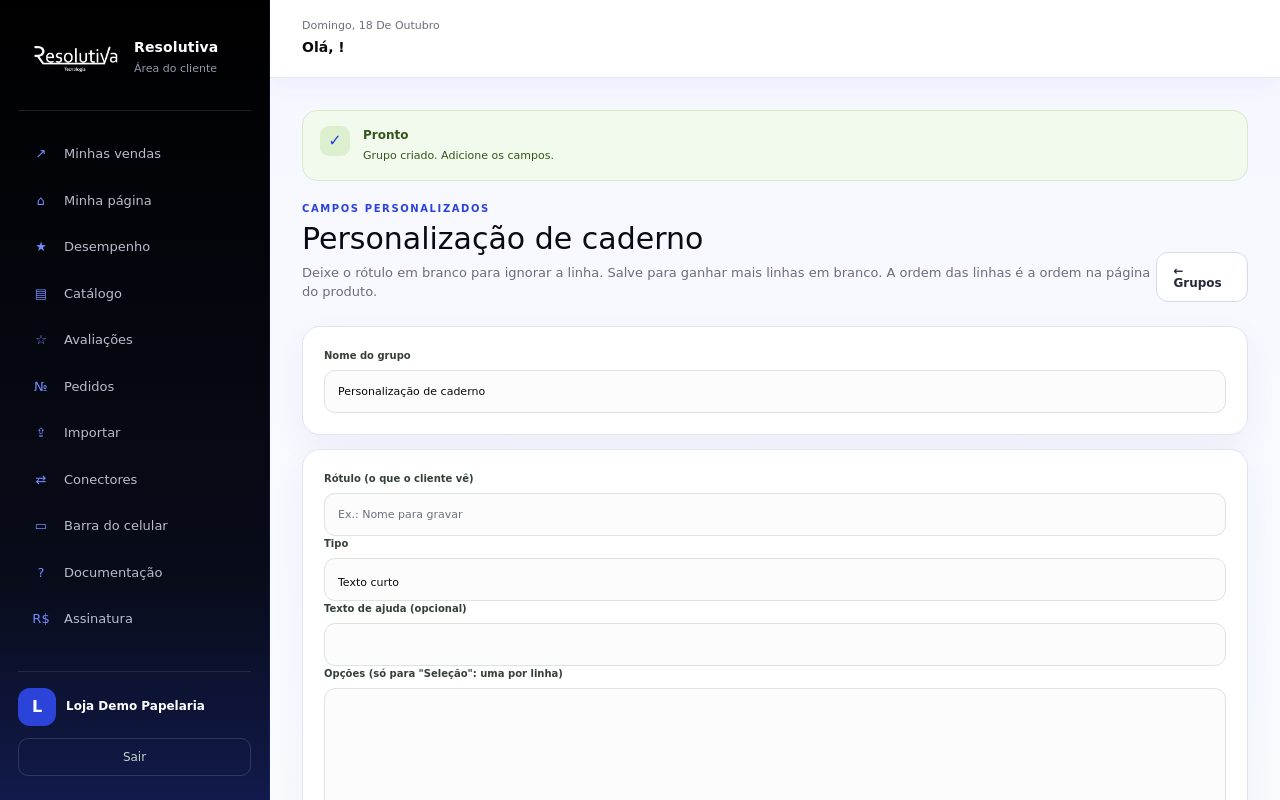Click the Resolutiva logo in sidebar
Viewport: 1280px width, 800px height.
tap(76, 58)
